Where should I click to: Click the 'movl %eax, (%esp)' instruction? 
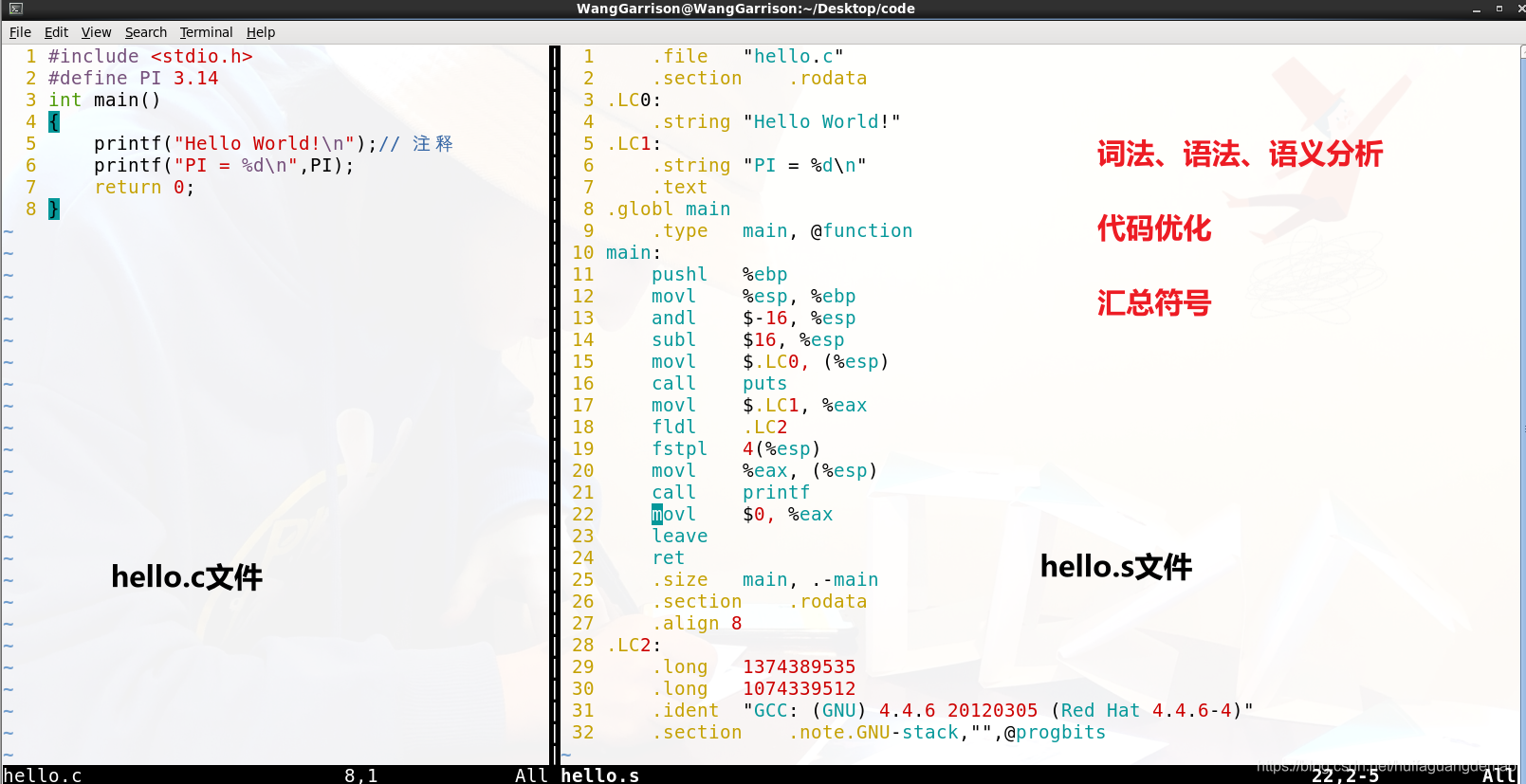(764, 470)
